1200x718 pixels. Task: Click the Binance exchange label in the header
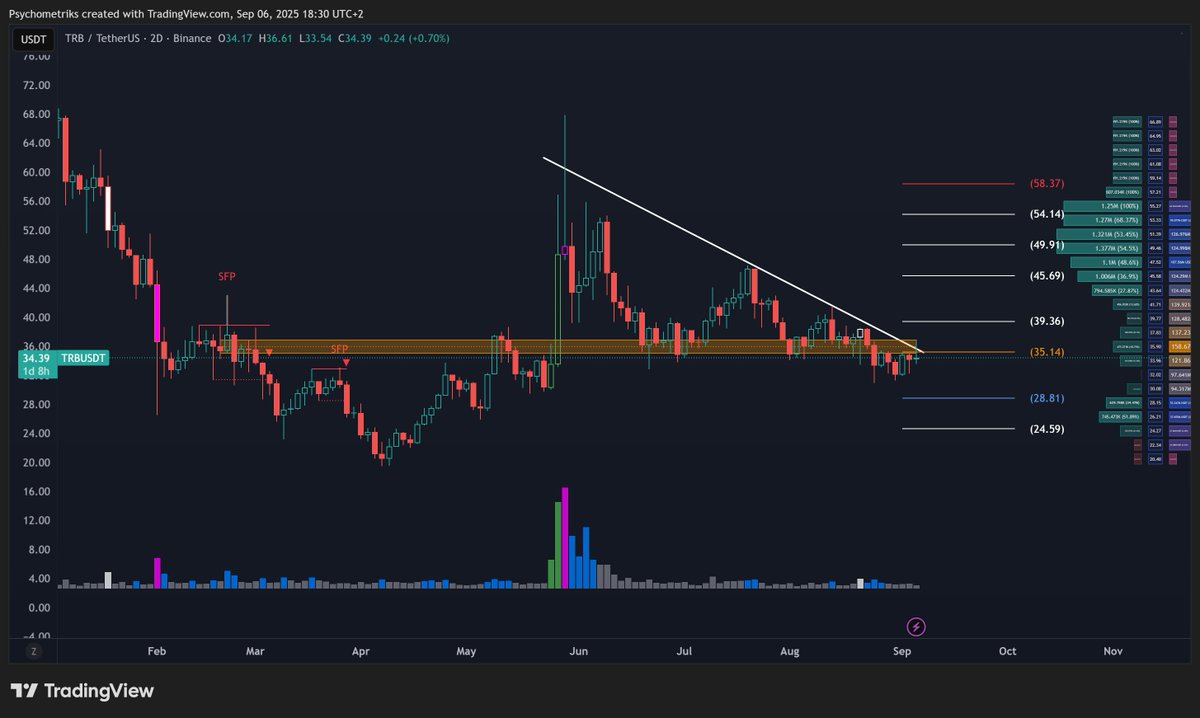tap(192, 39)
